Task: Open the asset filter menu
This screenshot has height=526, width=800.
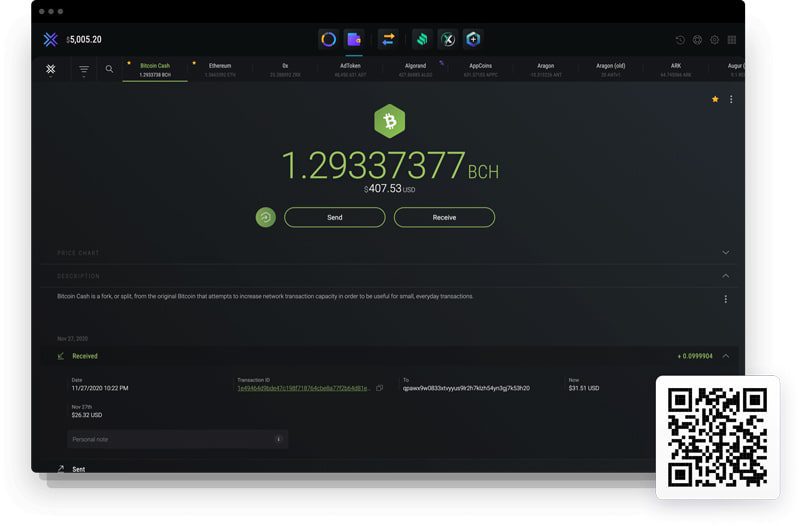Action: click(84, 70)
